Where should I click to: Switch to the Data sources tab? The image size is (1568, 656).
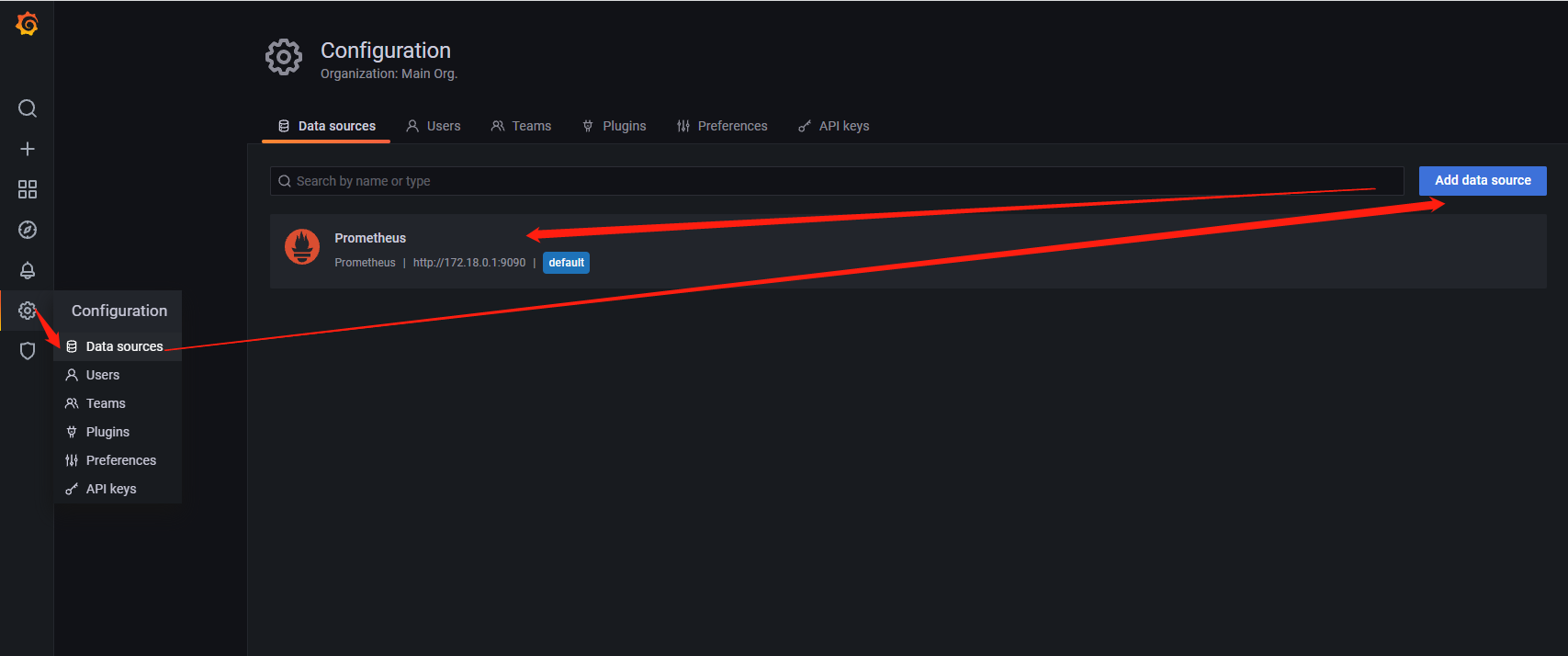327,126
